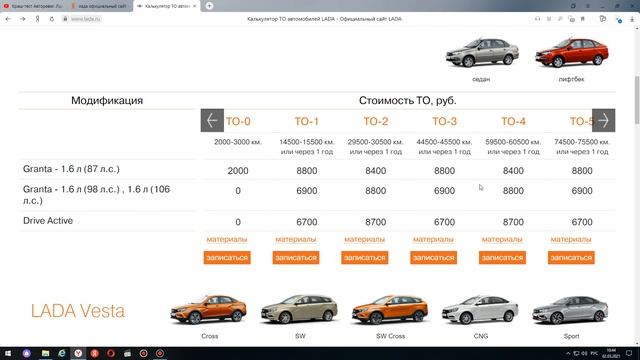This screenshot has height=360, width=640.
Task: Click записаться button under TO-1
Action: tap(296, 258)
